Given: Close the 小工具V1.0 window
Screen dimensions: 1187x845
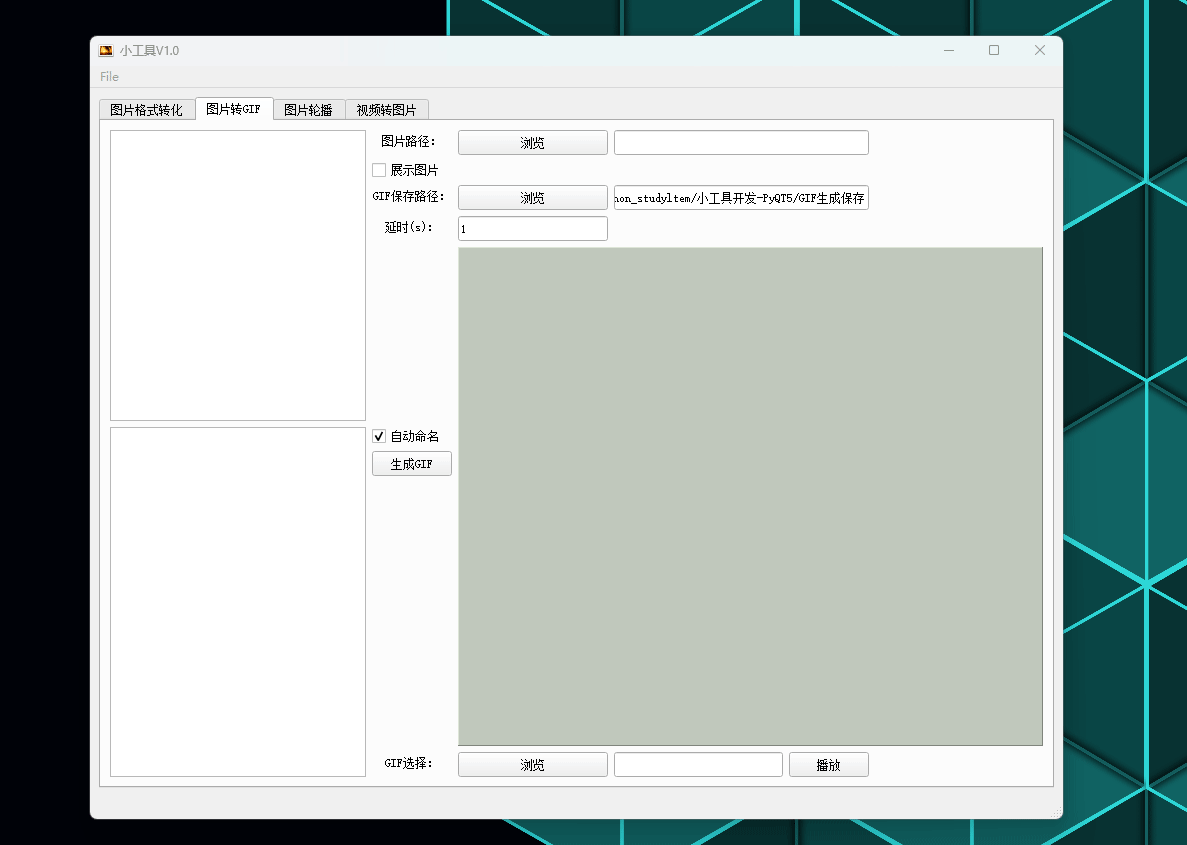Looking at the screenshot, I should pyautogui.click(x=1039, y=50).
